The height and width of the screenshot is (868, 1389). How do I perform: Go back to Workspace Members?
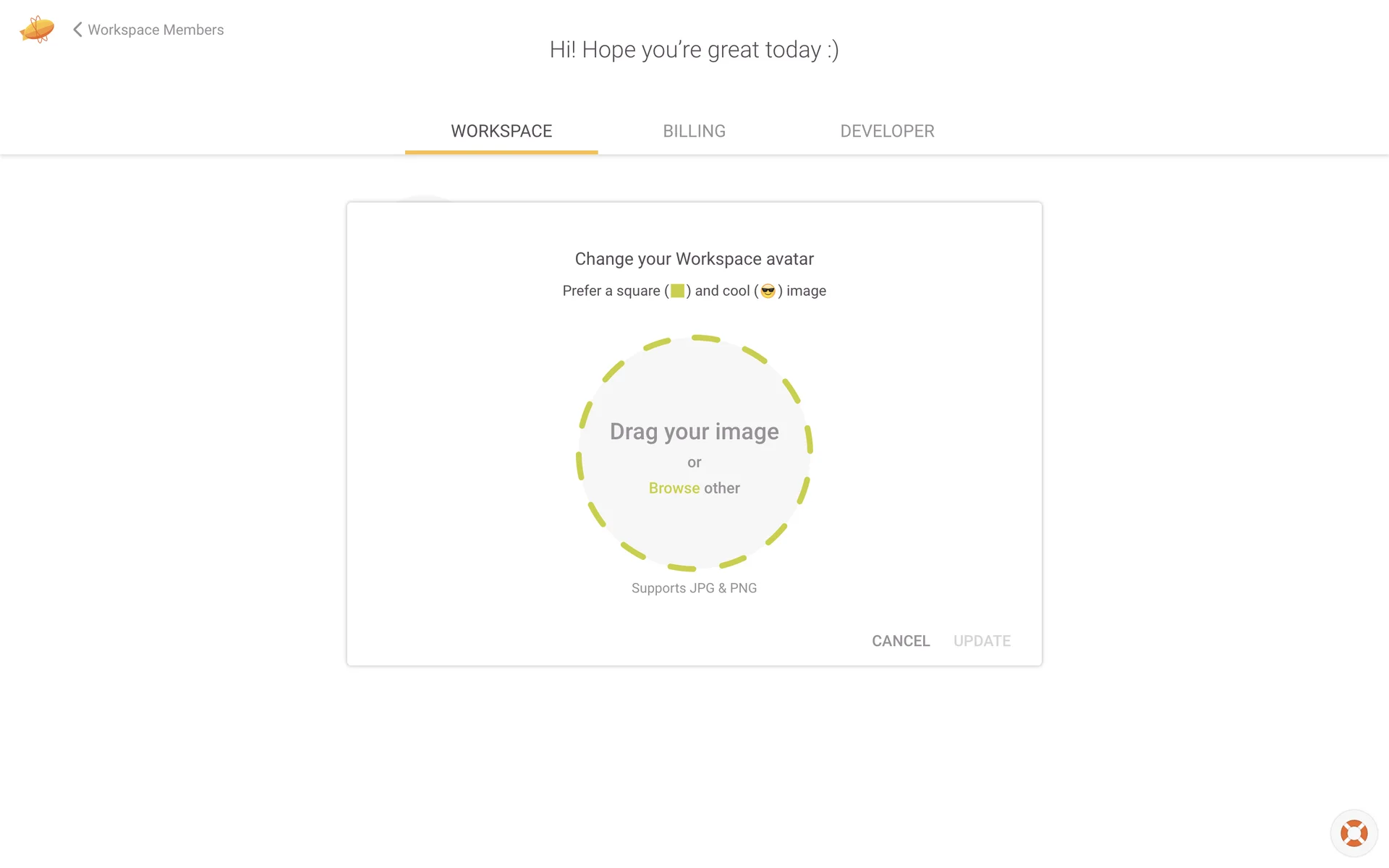point(156,30)
